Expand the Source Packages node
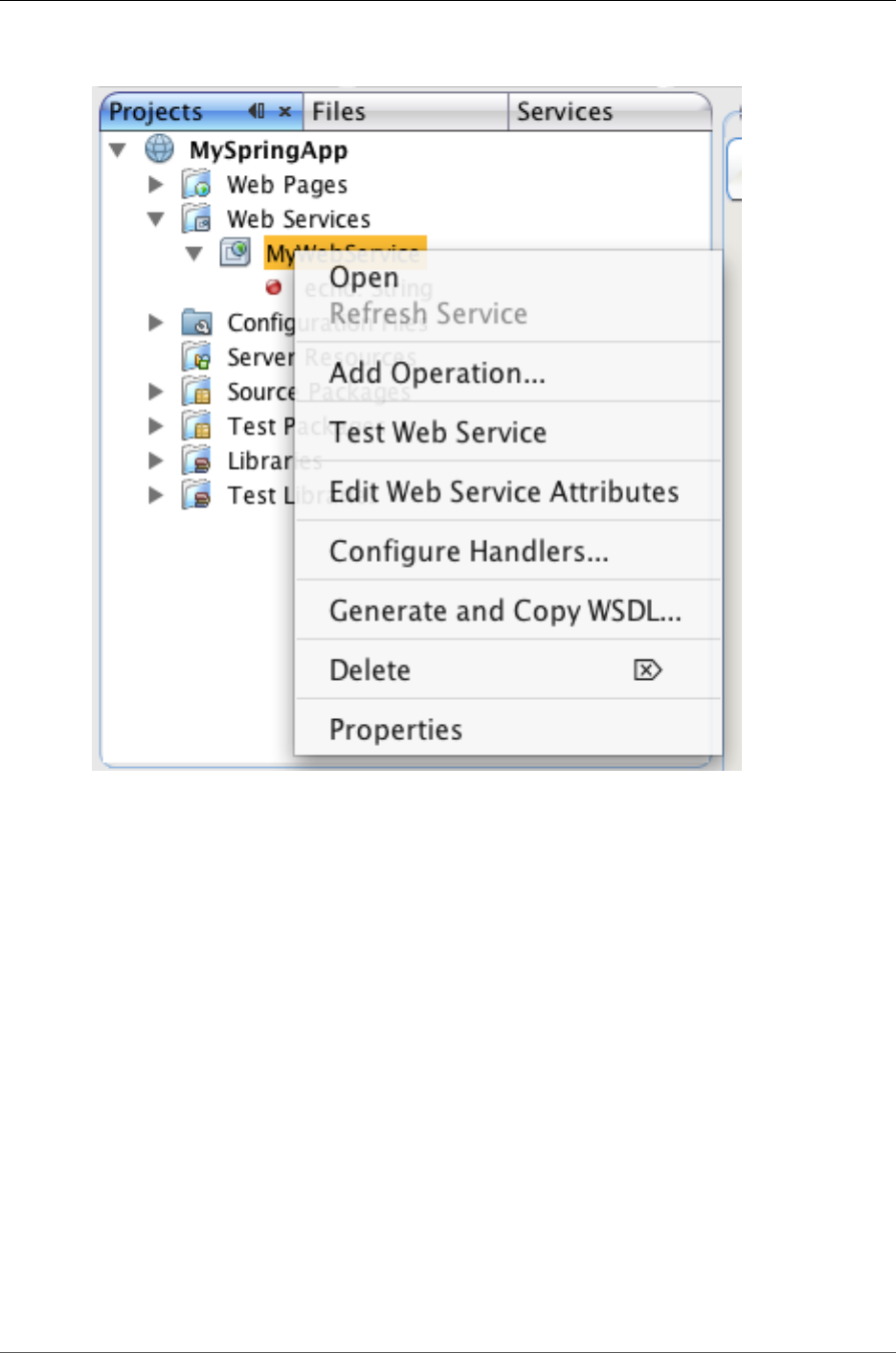Image resolution: width=896 pixels, height=1353 pixels. [x=156, y=392]
